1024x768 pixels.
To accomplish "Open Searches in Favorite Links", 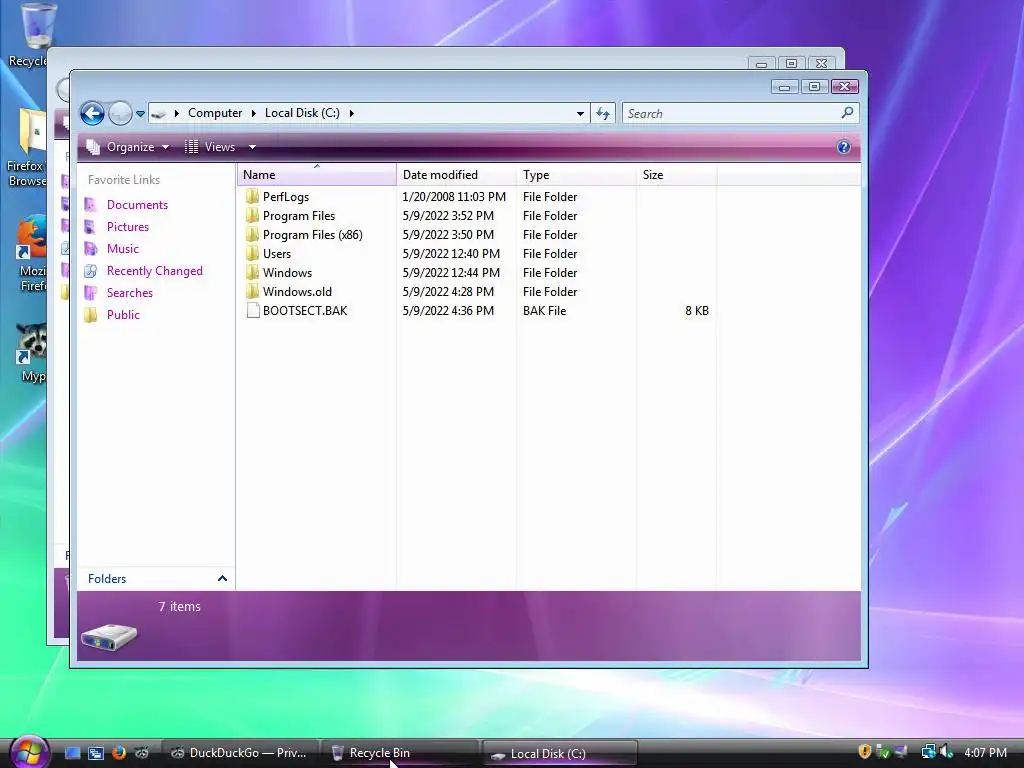I will (x=130, y=293).
